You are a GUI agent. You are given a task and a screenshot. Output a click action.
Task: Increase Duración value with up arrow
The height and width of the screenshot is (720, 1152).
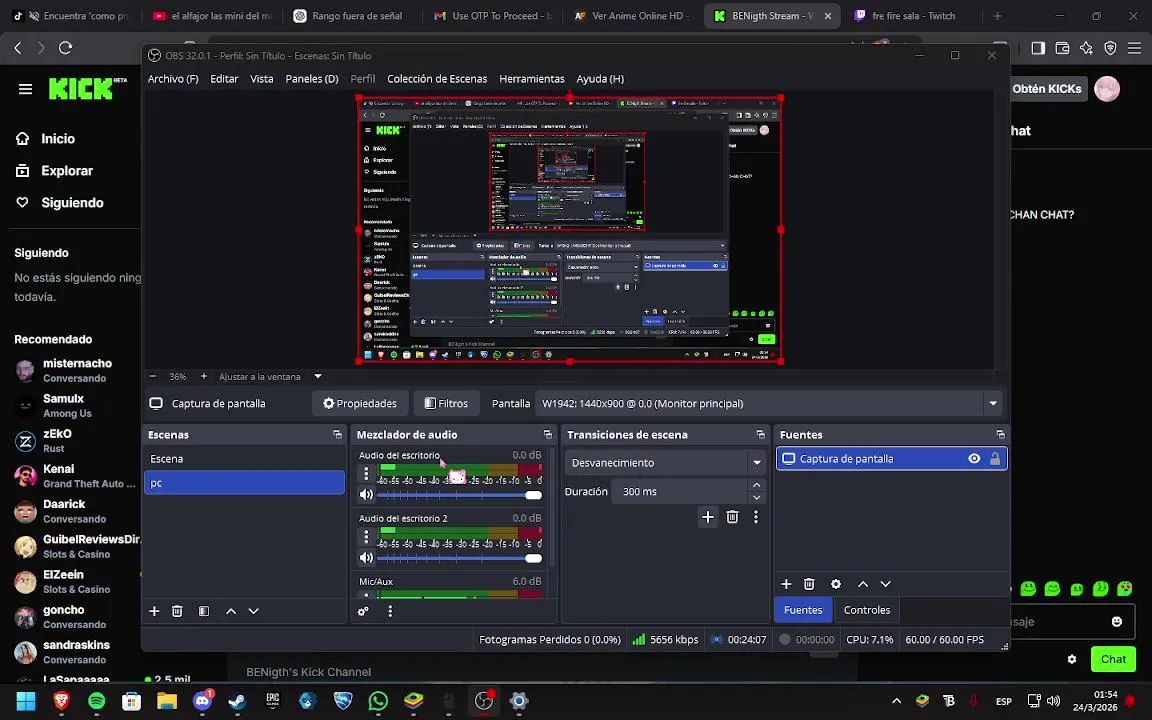[757, 485]
